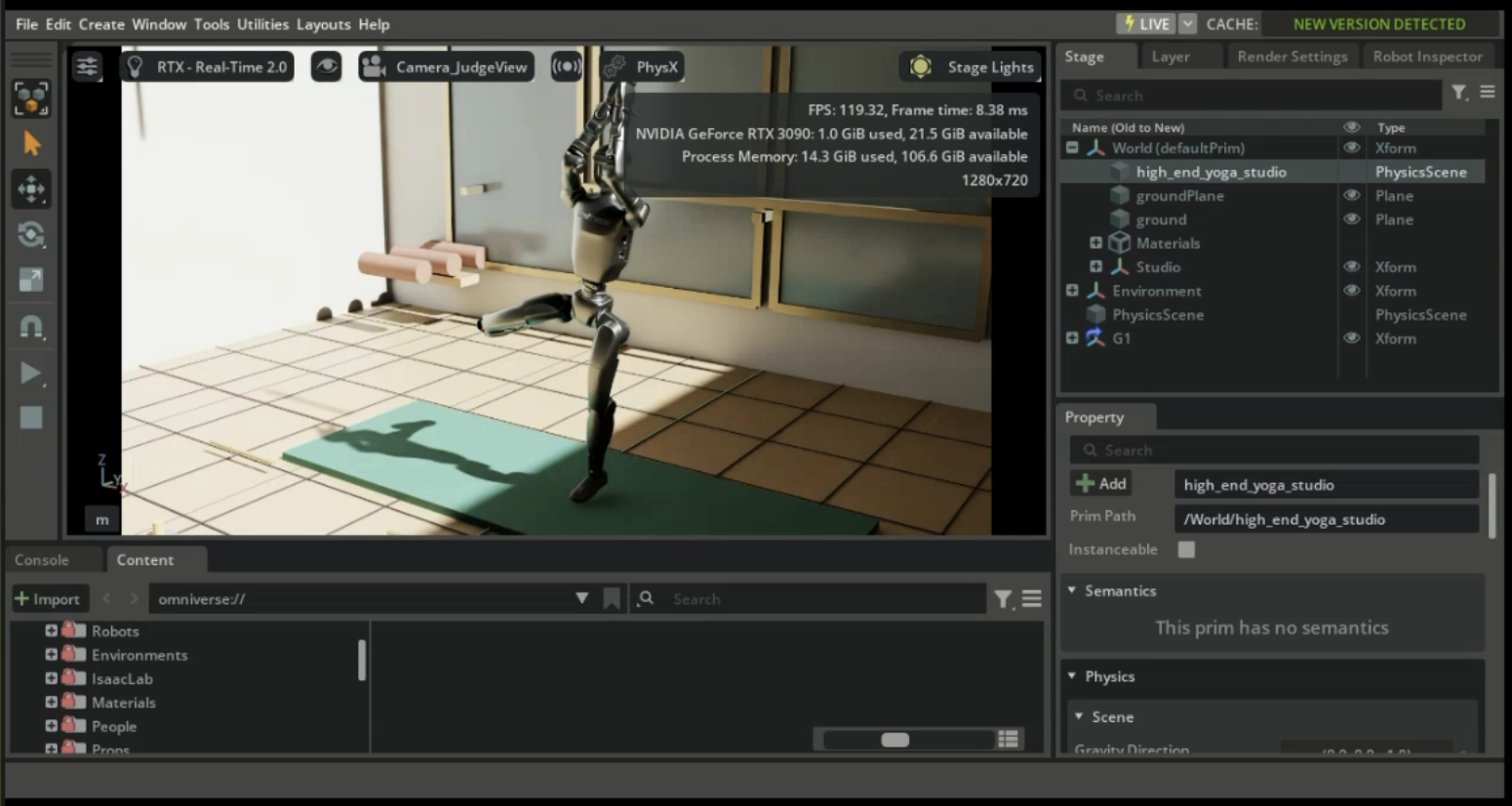Expand the Materials tree node

click(x=1095, y=243)
